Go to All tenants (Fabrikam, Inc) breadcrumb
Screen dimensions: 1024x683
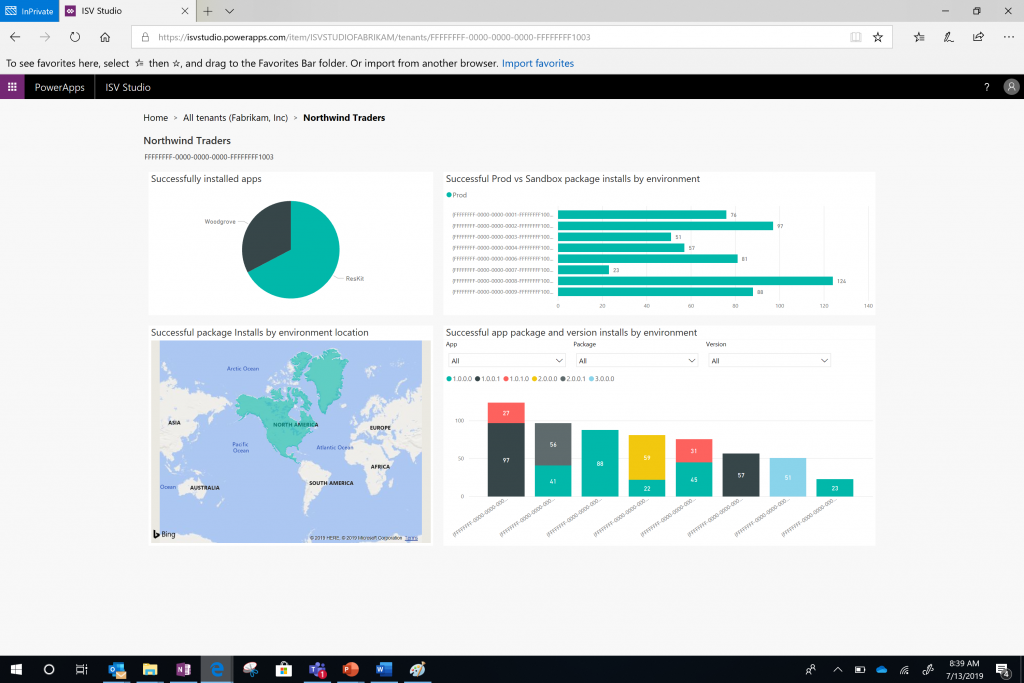coord(235,118)
